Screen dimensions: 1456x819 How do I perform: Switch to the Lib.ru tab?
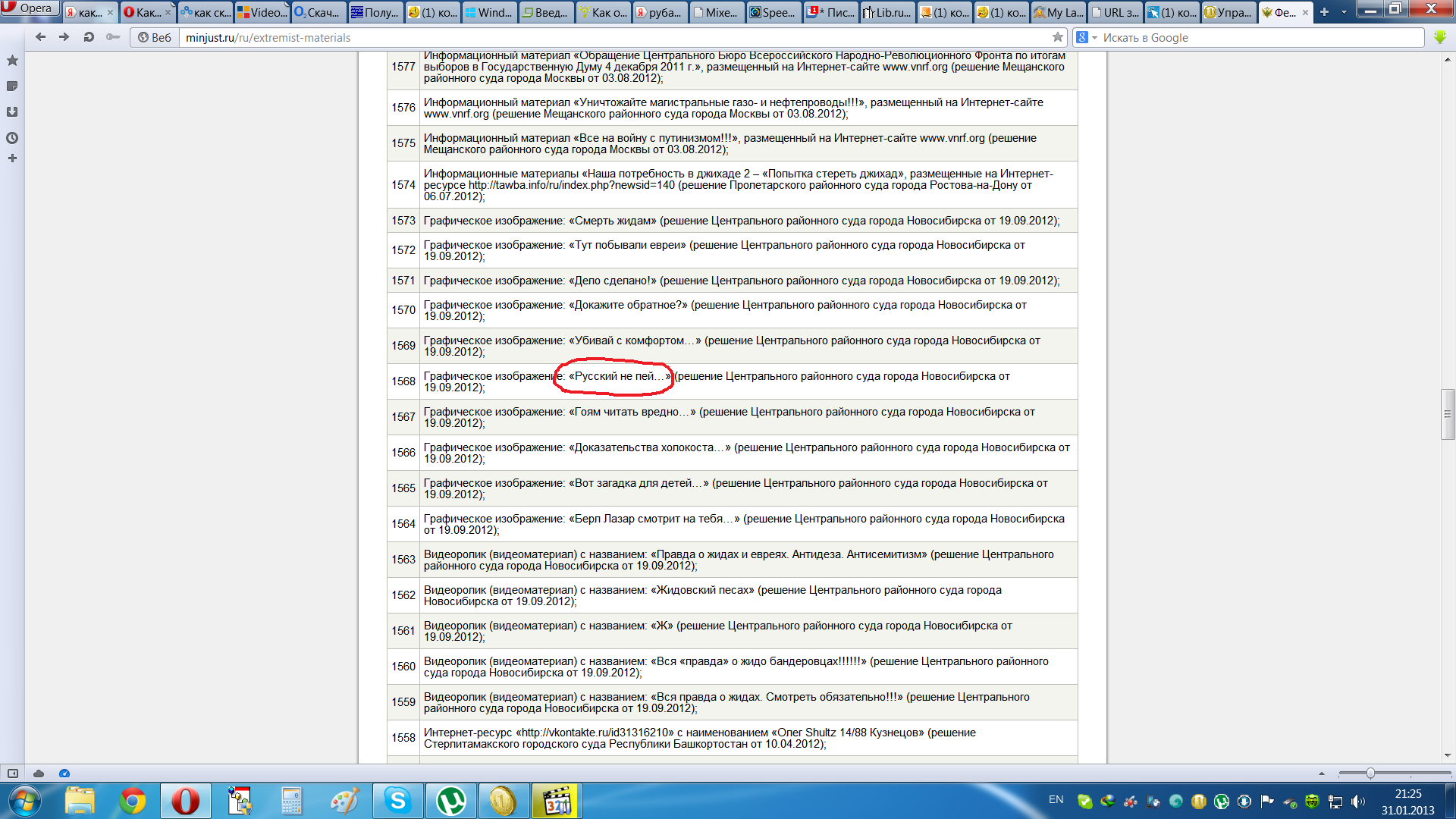[887, 12]
